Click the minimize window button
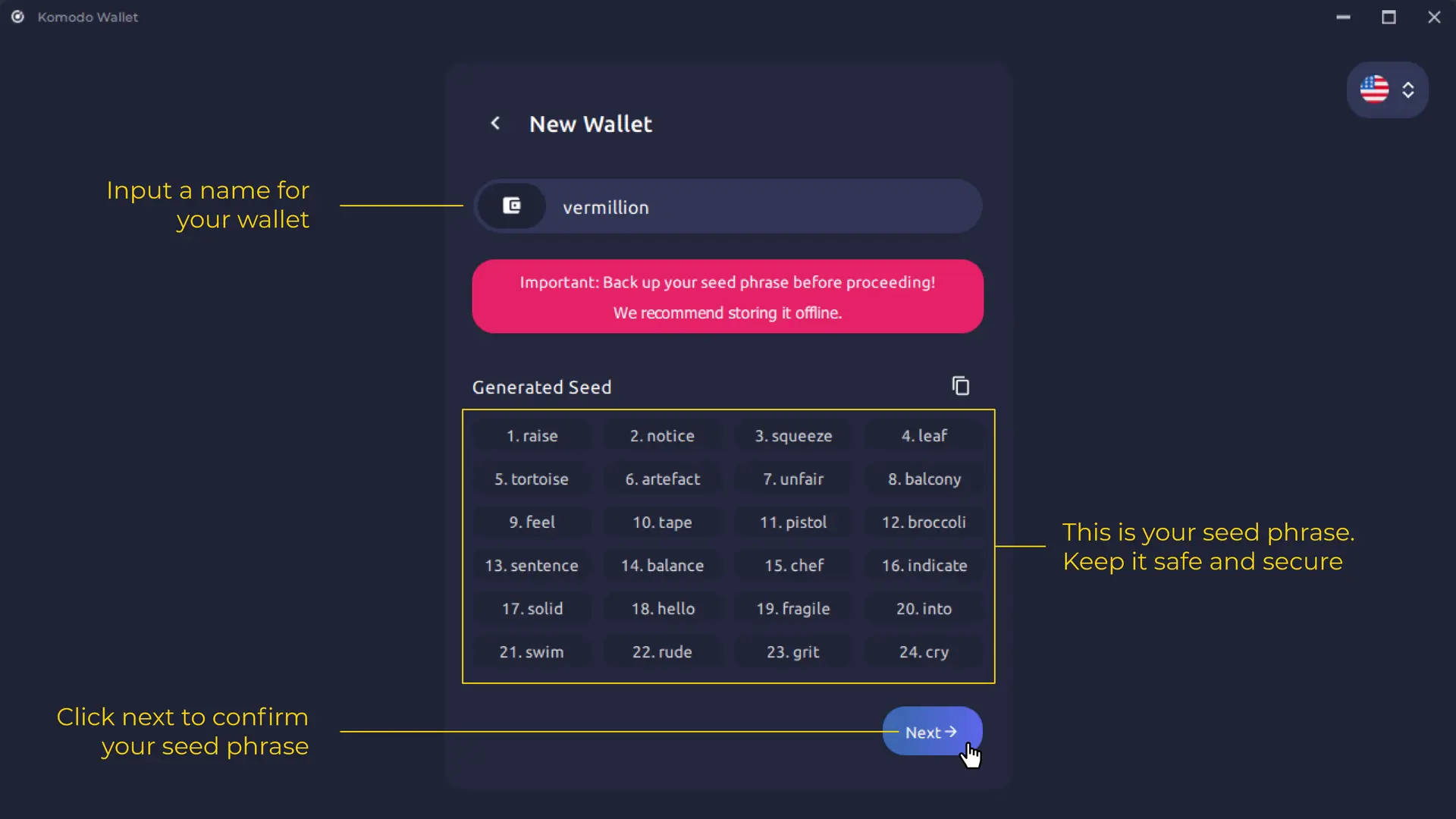This screenshot has width=1456, height=819. pos(1342,17)
